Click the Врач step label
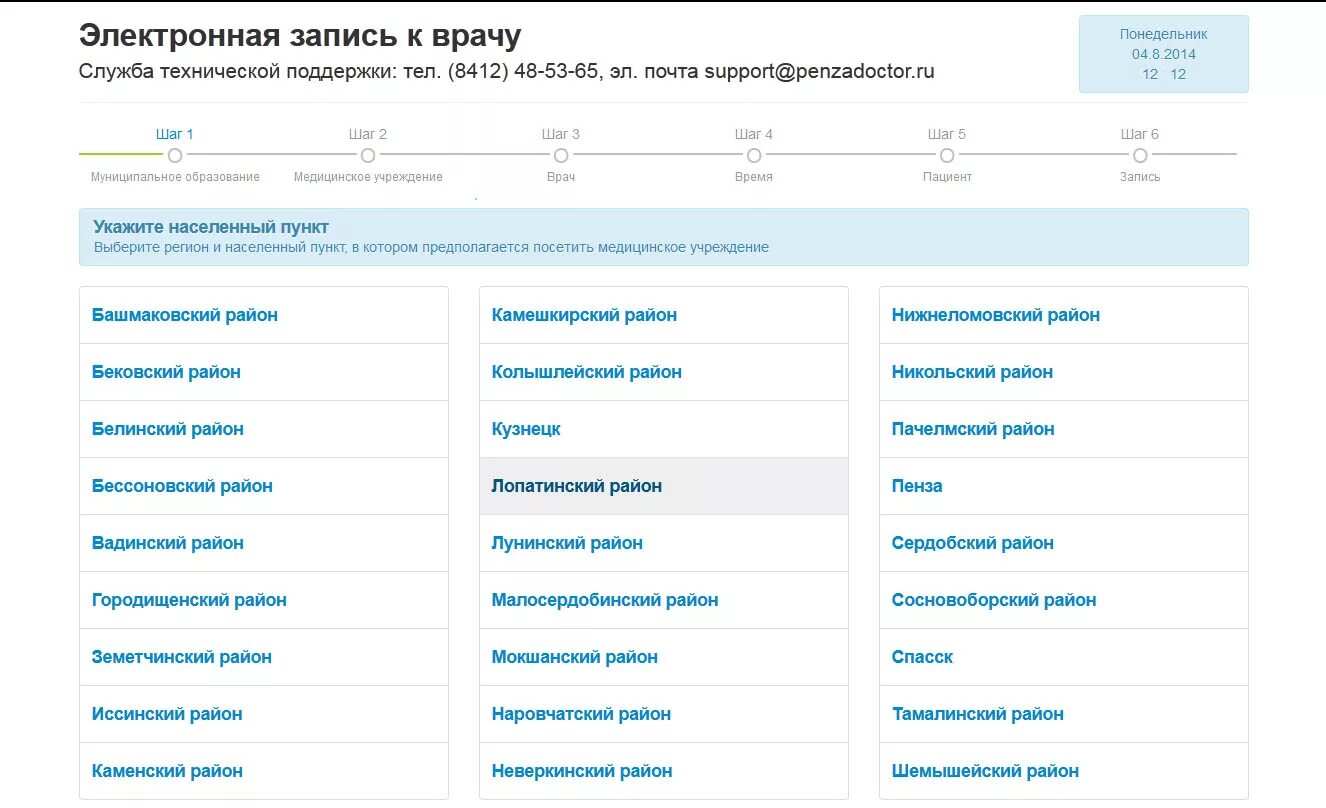Screen dimensions: 1326x808 coord(561,177)
